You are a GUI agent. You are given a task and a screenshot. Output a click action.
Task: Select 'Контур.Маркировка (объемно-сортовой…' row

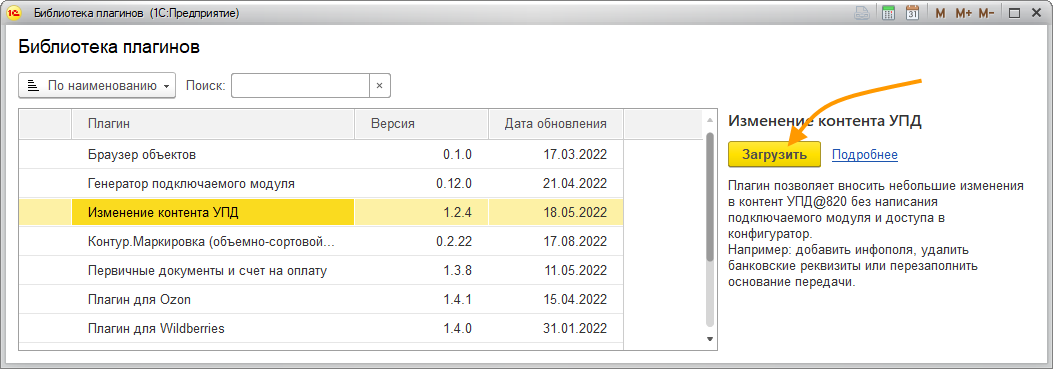click(x=321, y=242)
